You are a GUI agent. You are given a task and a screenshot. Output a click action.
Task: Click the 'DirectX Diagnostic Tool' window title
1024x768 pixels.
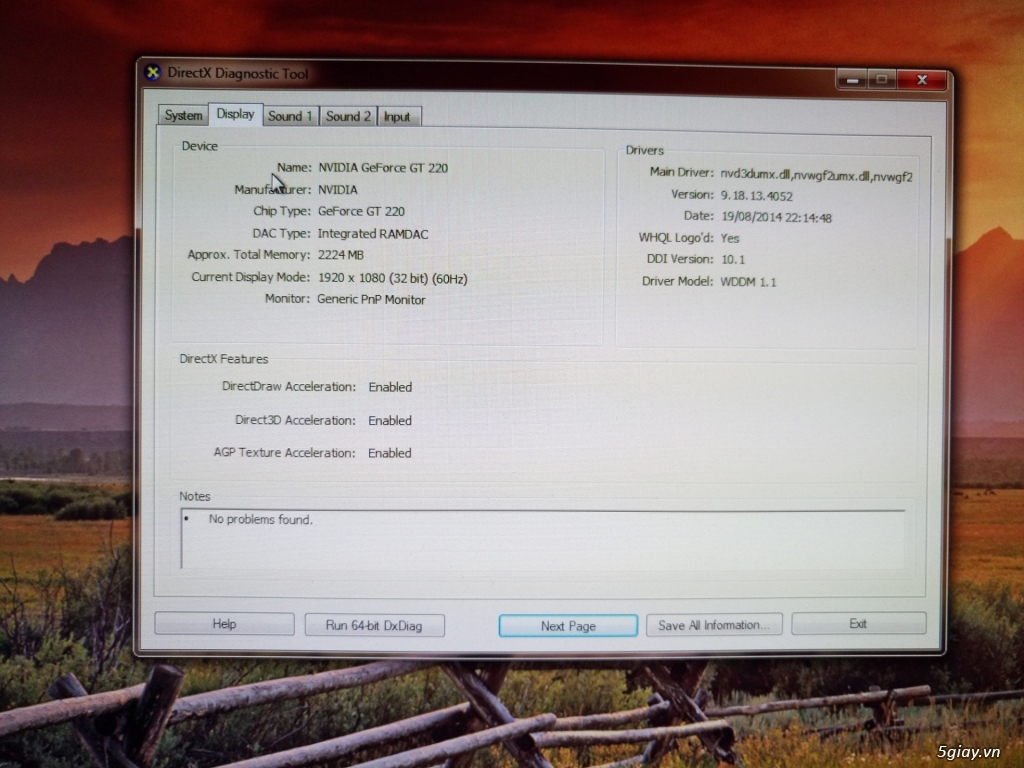point(238,73)
